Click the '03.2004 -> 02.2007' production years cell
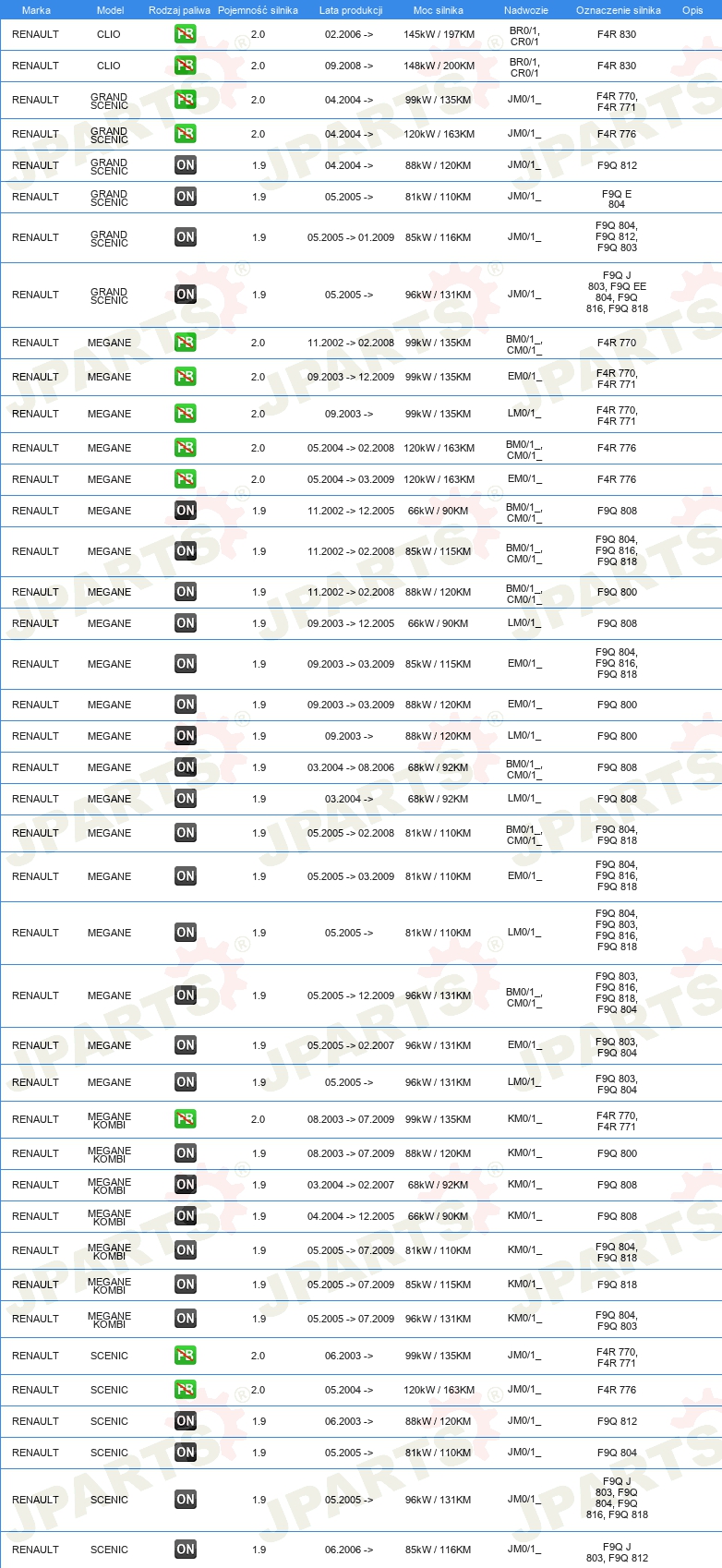Screen dimensions: 722x1568 point(351,1185)
